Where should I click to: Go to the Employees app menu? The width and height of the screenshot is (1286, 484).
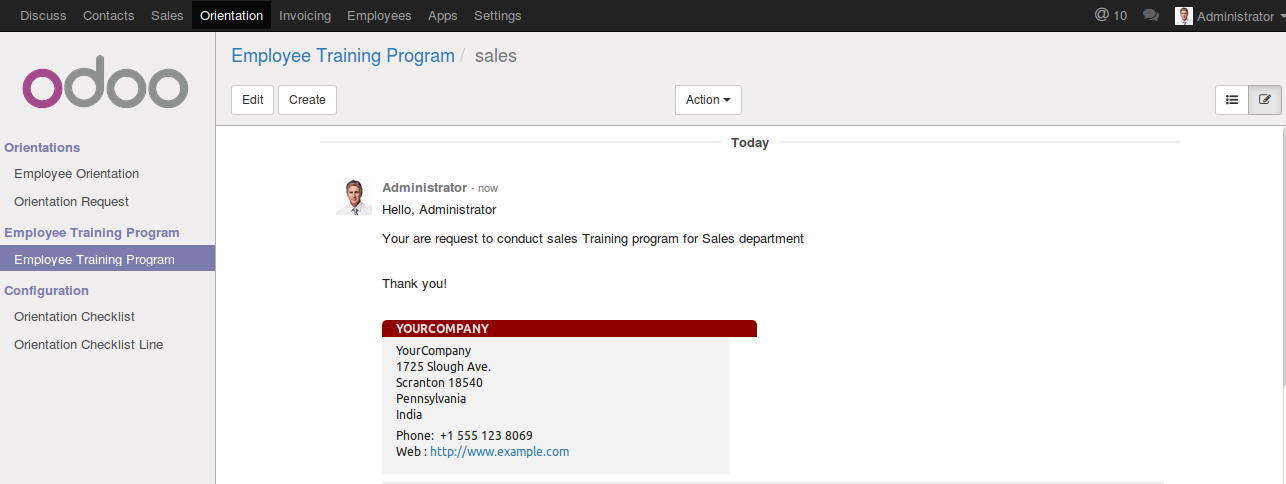pyautogui.click(x=379, y=15)
